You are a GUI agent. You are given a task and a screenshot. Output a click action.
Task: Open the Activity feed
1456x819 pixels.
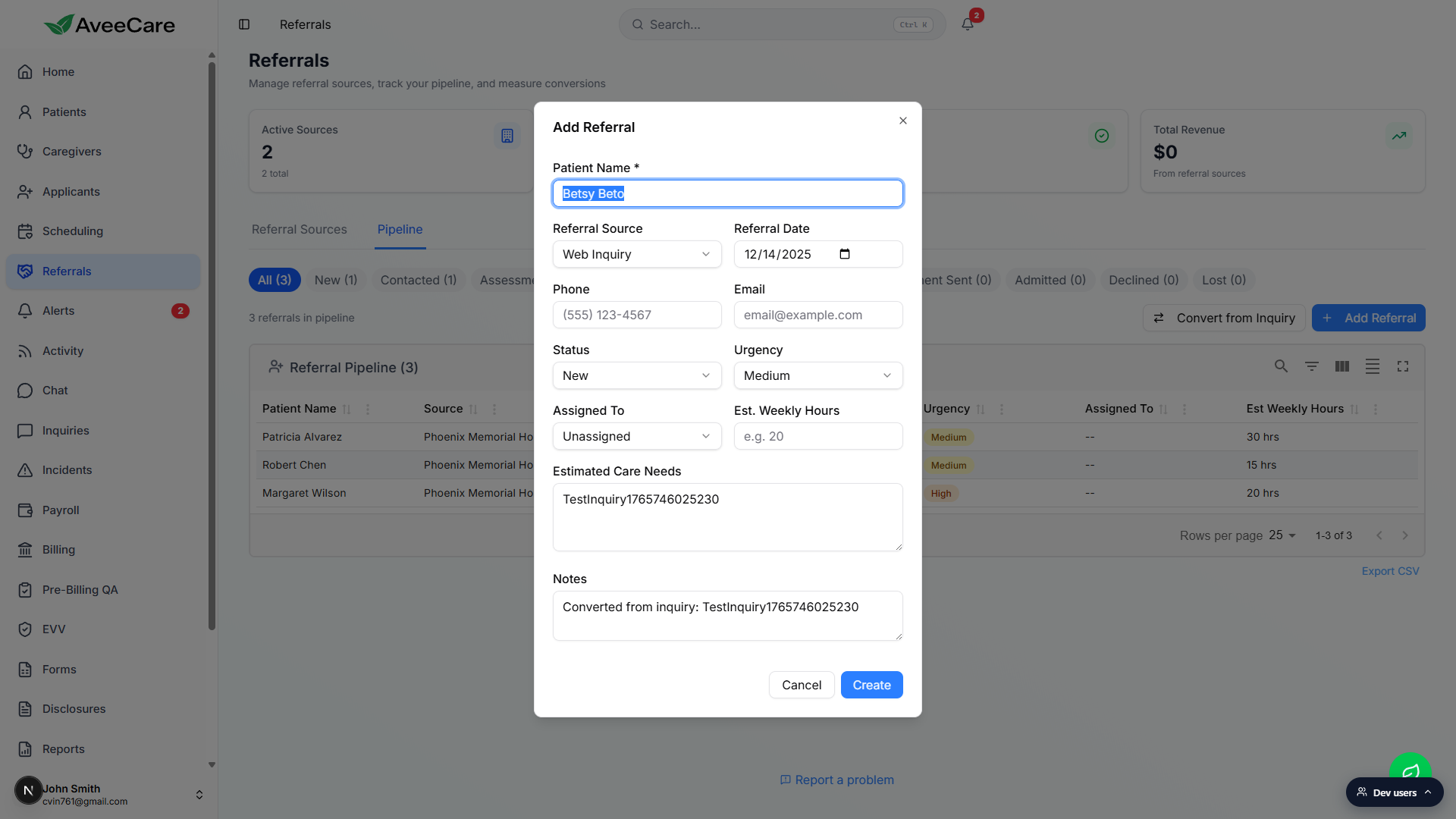pos(102,351)
